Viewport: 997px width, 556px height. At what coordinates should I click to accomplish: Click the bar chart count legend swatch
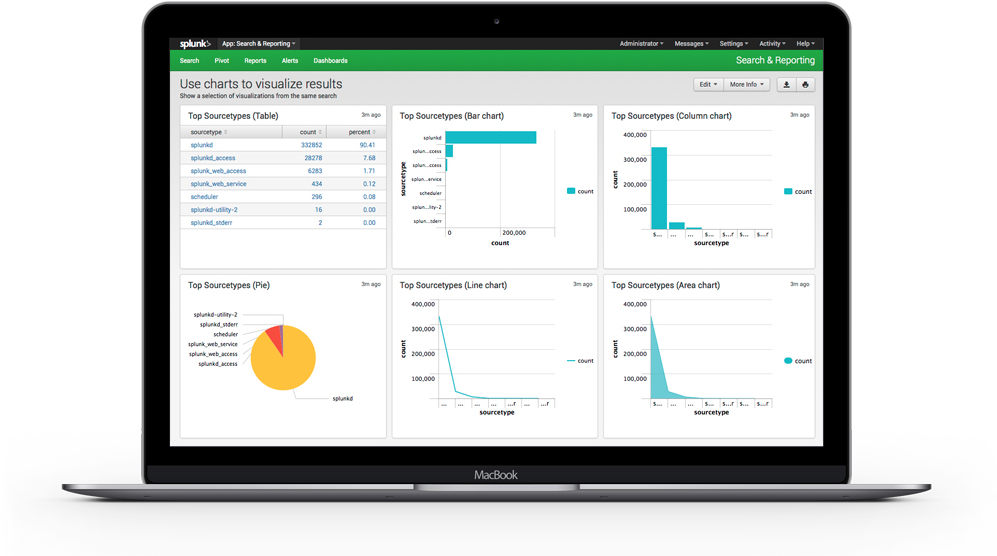pyautogui.click(x=571, y=191)
